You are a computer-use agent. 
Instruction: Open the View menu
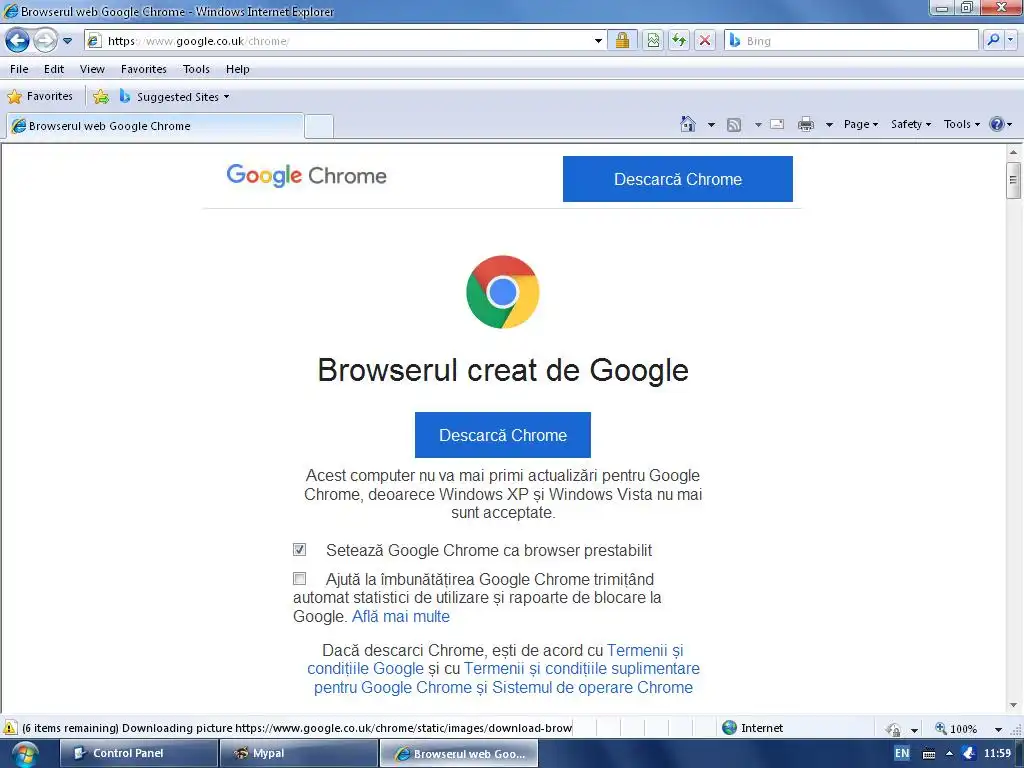pyautogui.click(x=92, y=69)
